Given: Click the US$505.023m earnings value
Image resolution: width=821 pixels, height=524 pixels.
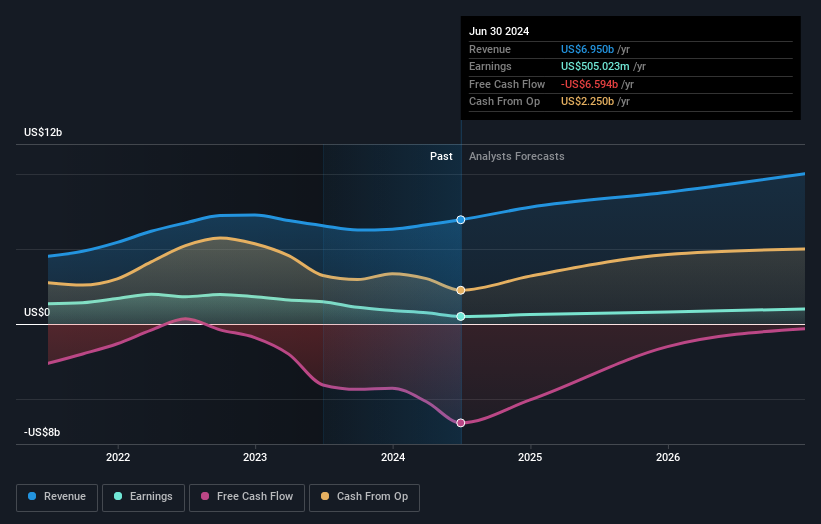Looking at the screenshot, I should point(595,66).
